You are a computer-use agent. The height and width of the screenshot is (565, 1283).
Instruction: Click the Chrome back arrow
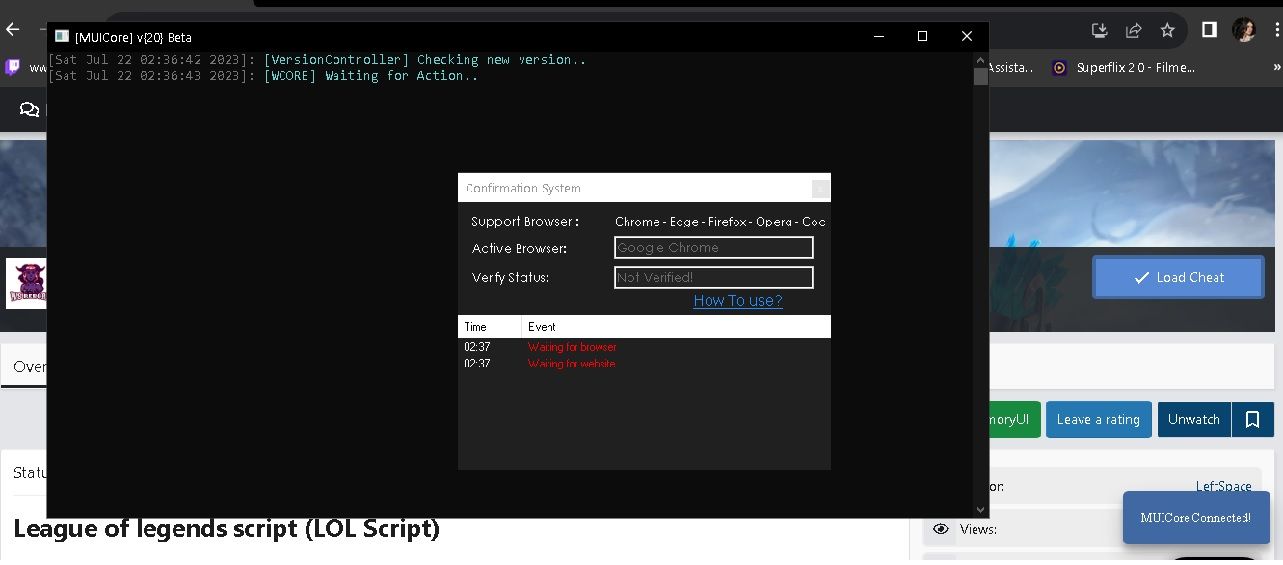pos(13,30)
